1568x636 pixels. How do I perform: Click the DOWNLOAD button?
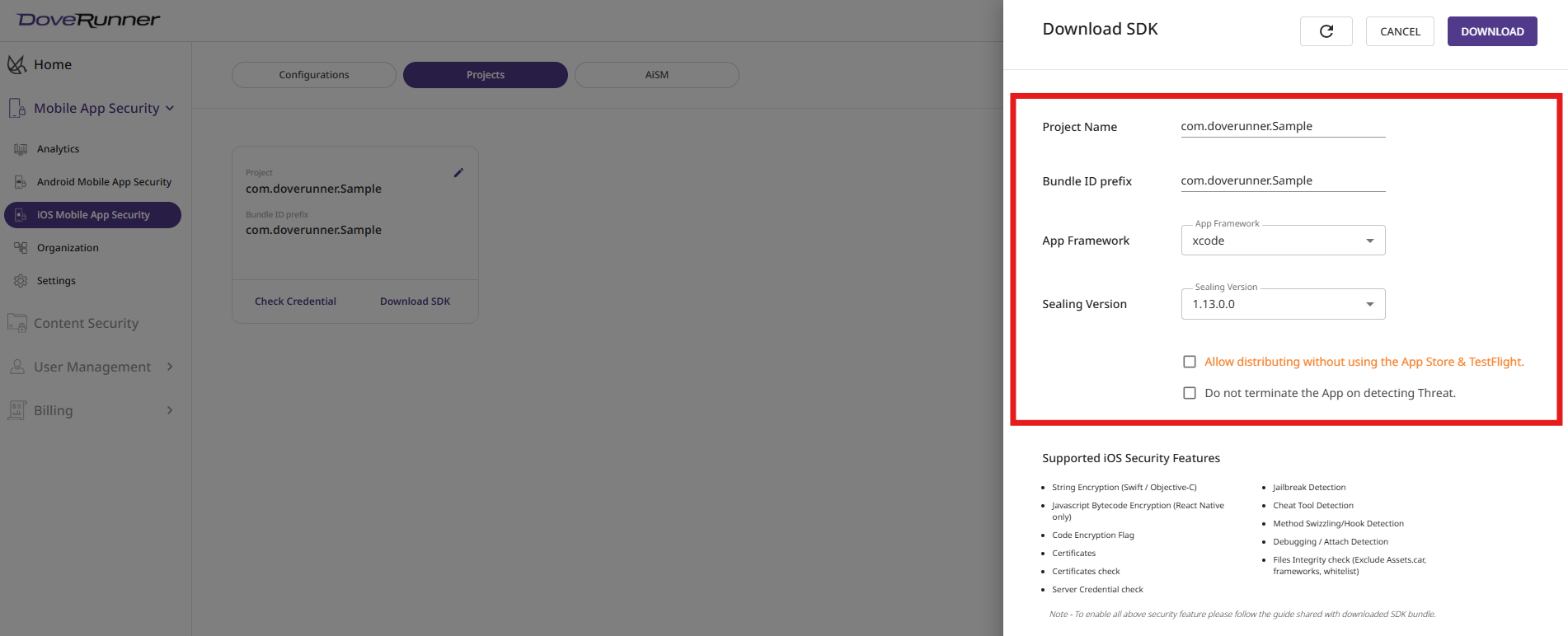[1492, 31]
